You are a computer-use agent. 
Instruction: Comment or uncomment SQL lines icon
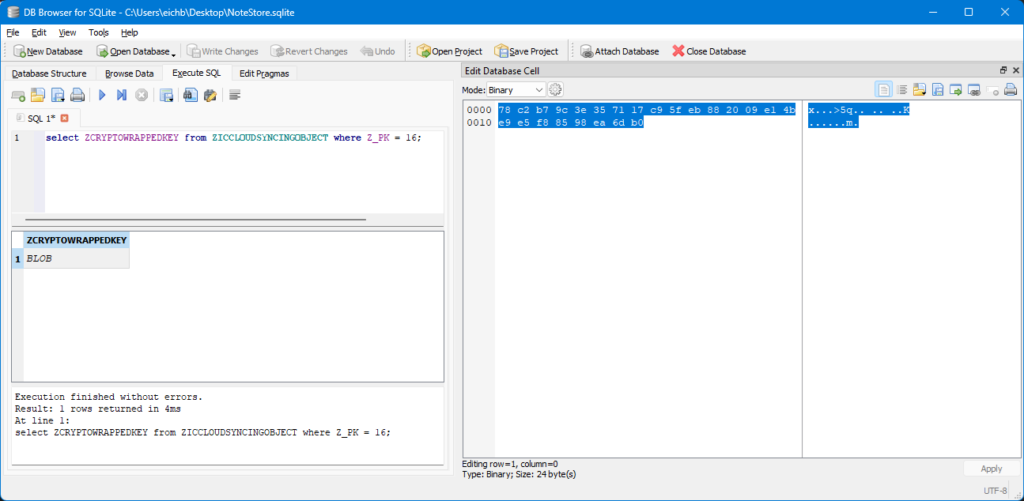click(235, 95)
